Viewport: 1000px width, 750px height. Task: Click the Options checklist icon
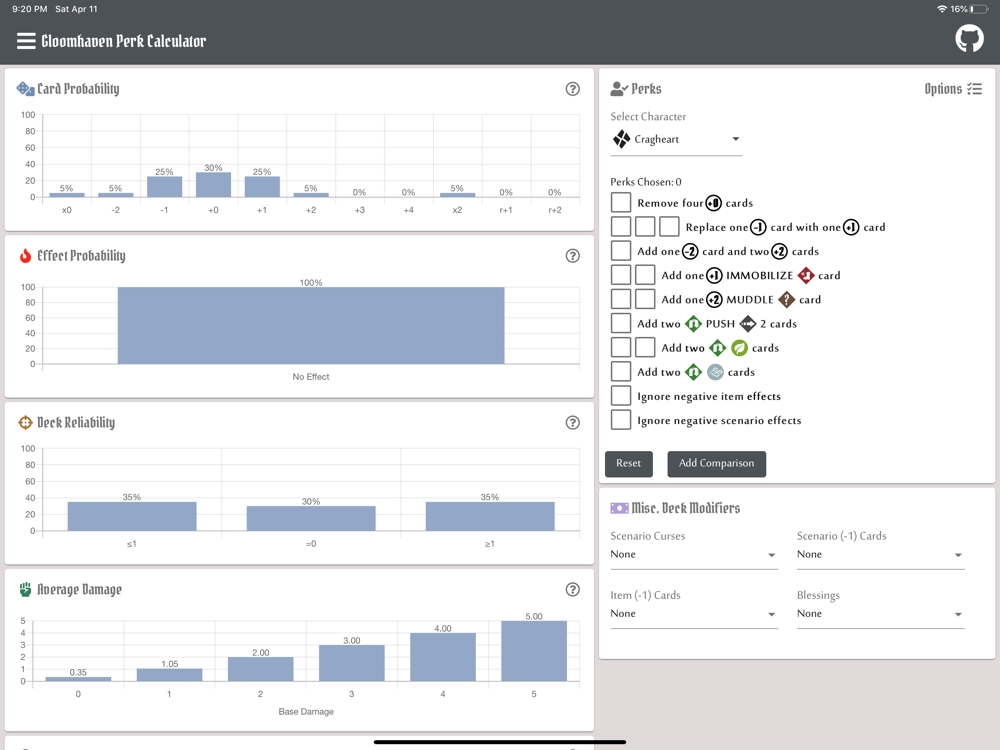(974, 89)
